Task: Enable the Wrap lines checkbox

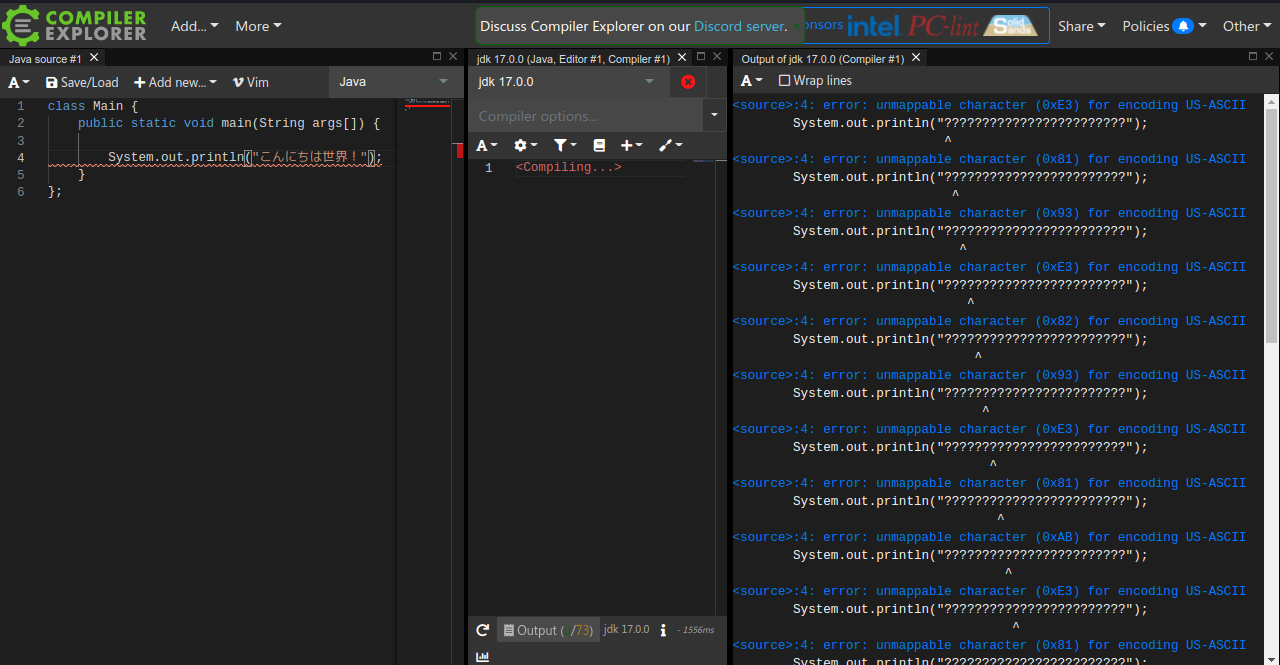Action: (784, 80)
